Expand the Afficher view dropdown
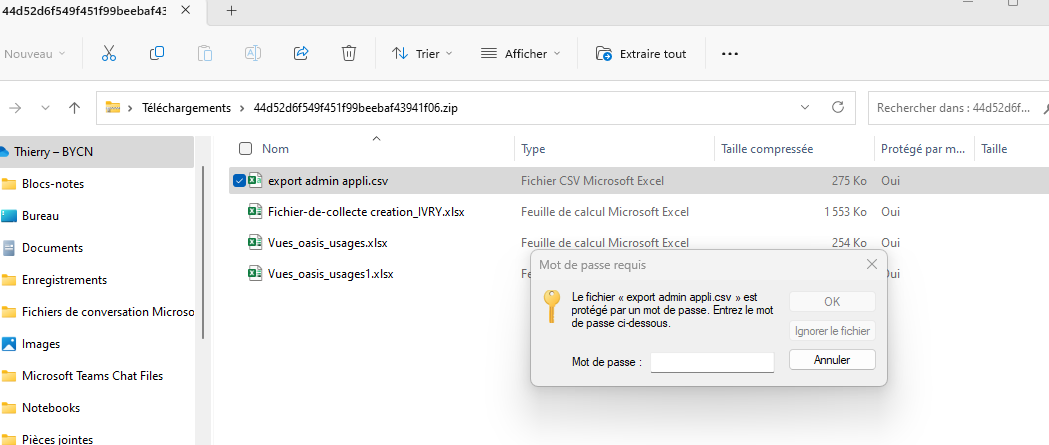1049x445 pixels. [x=520, y=53]
